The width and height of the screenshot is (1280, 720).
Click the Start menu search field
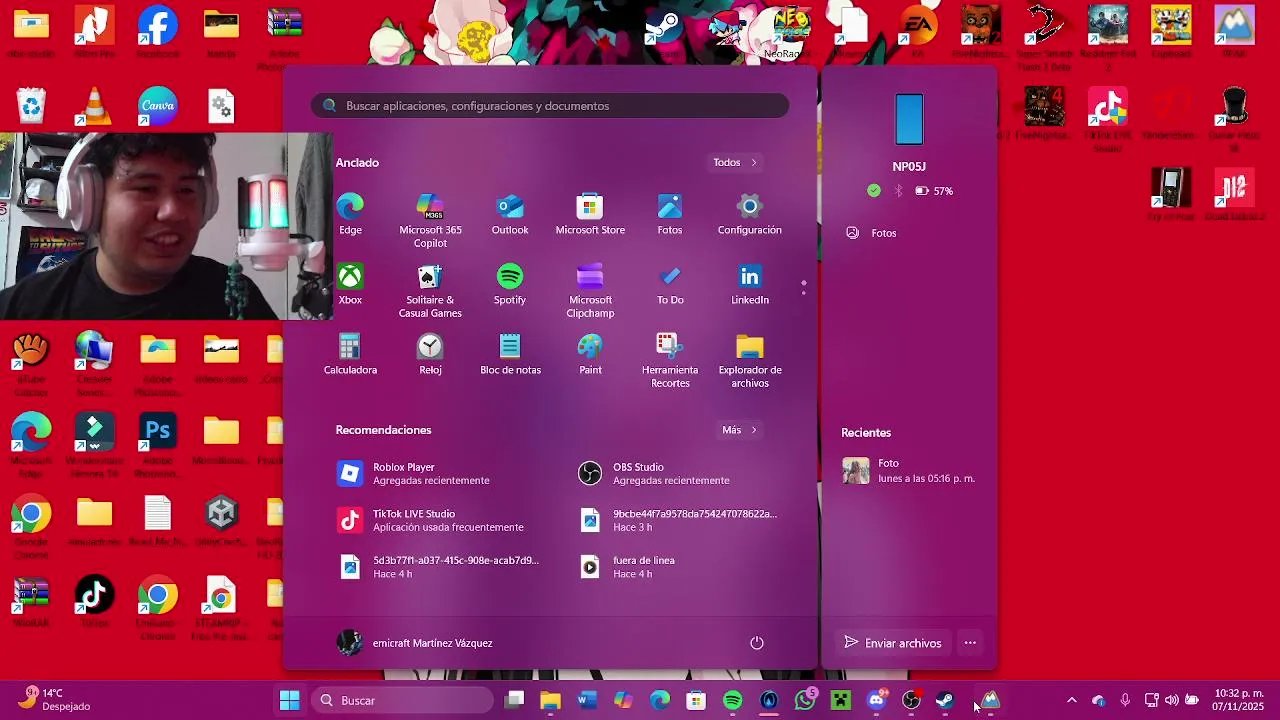(x=550, y=106)
